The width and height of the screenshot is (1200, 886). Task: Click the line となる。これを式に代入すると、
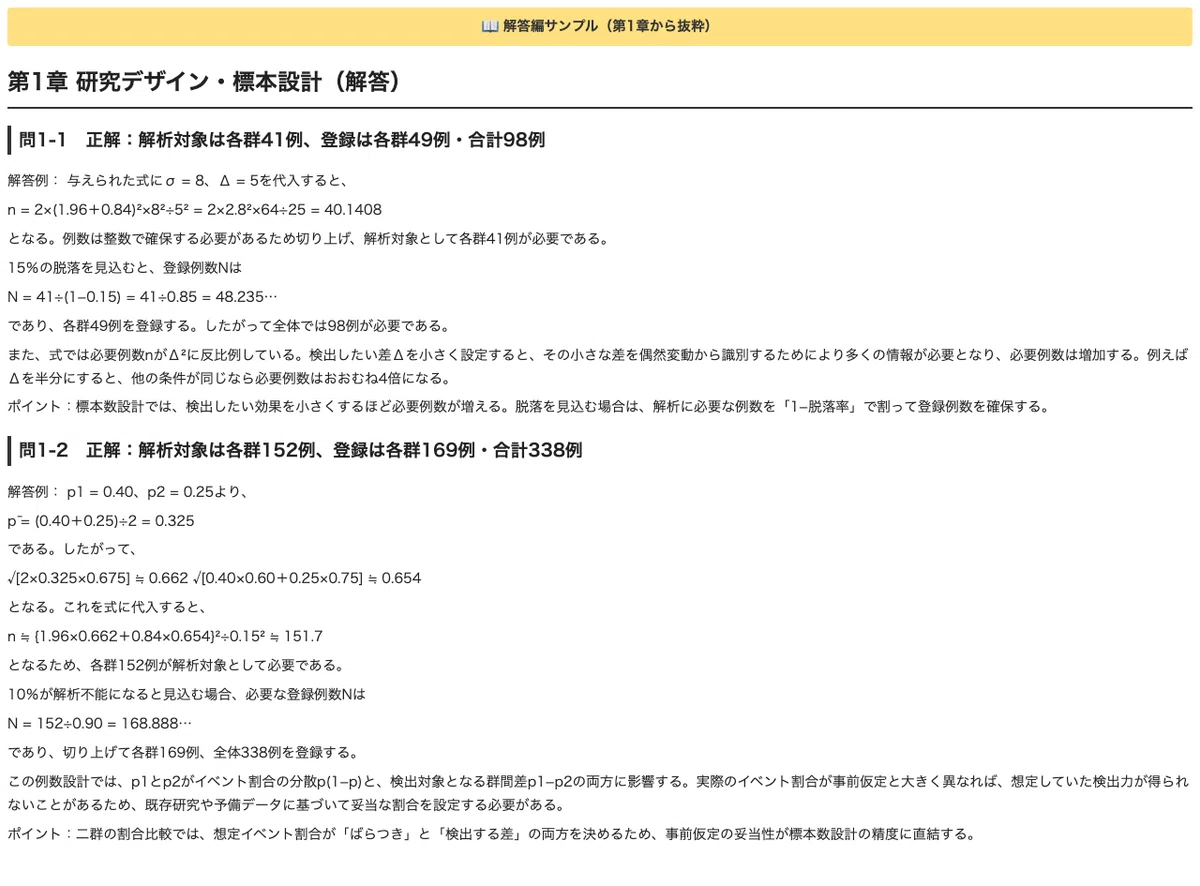coord(107,607)
